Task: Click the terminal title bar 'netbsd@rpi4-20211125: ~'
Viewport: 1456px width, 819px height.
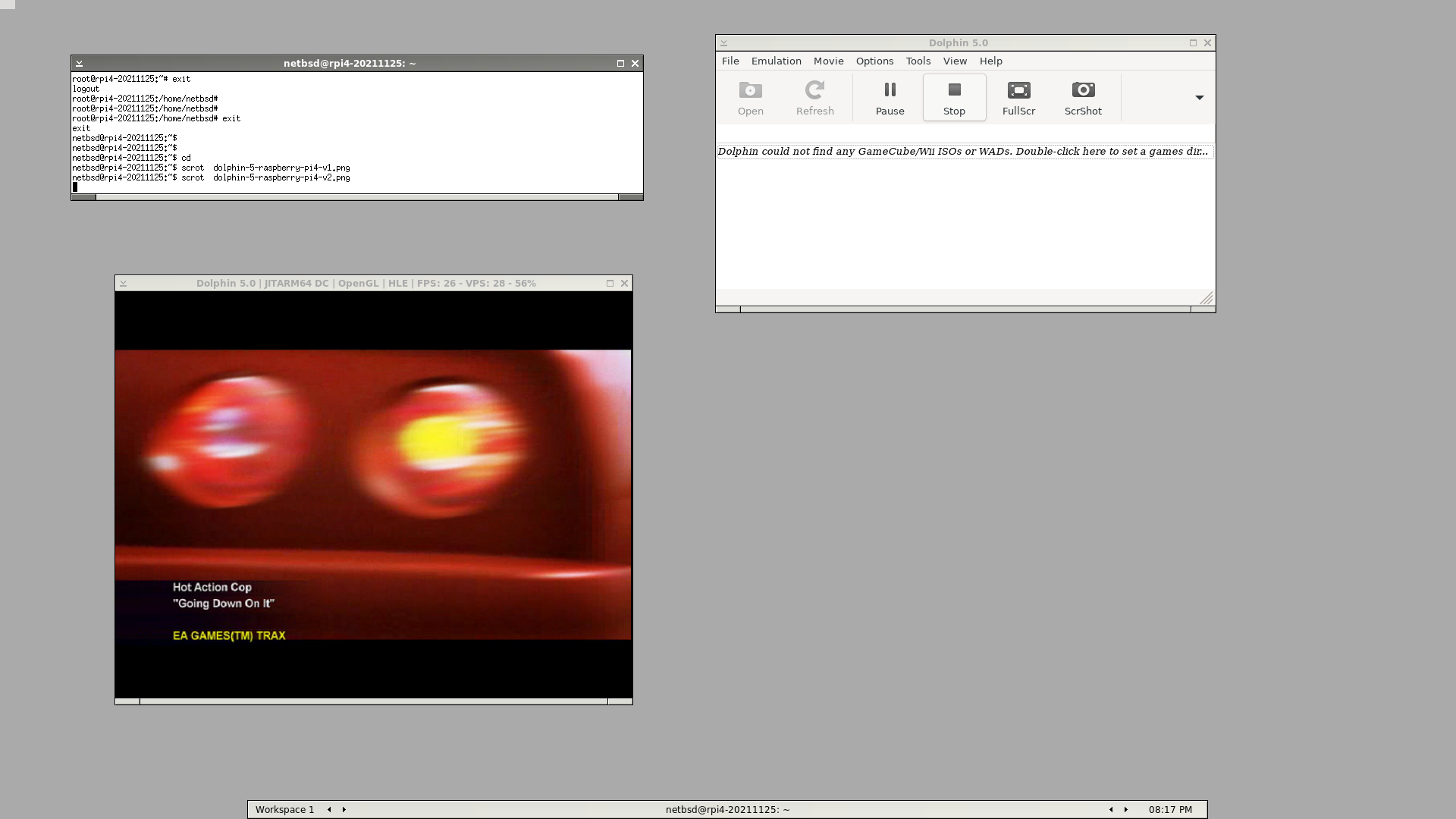Action: (x=350, y=64)
